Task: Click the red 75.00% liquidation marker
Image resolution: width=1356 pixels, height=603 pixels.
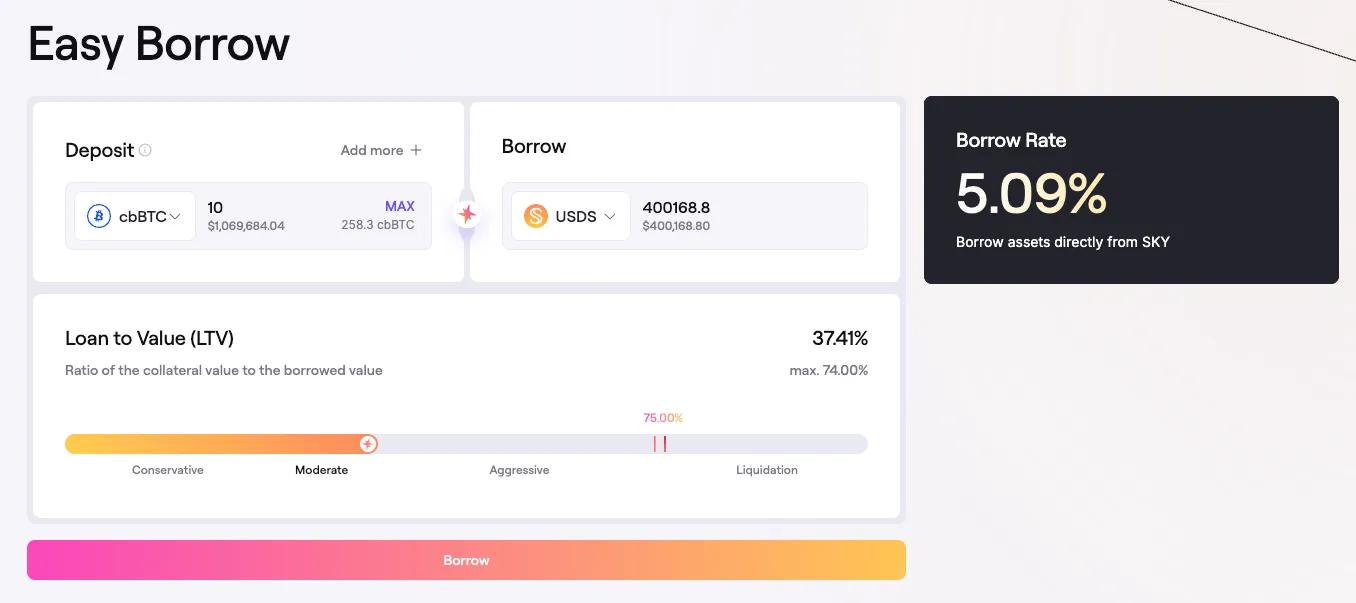Action: (660, 444)
